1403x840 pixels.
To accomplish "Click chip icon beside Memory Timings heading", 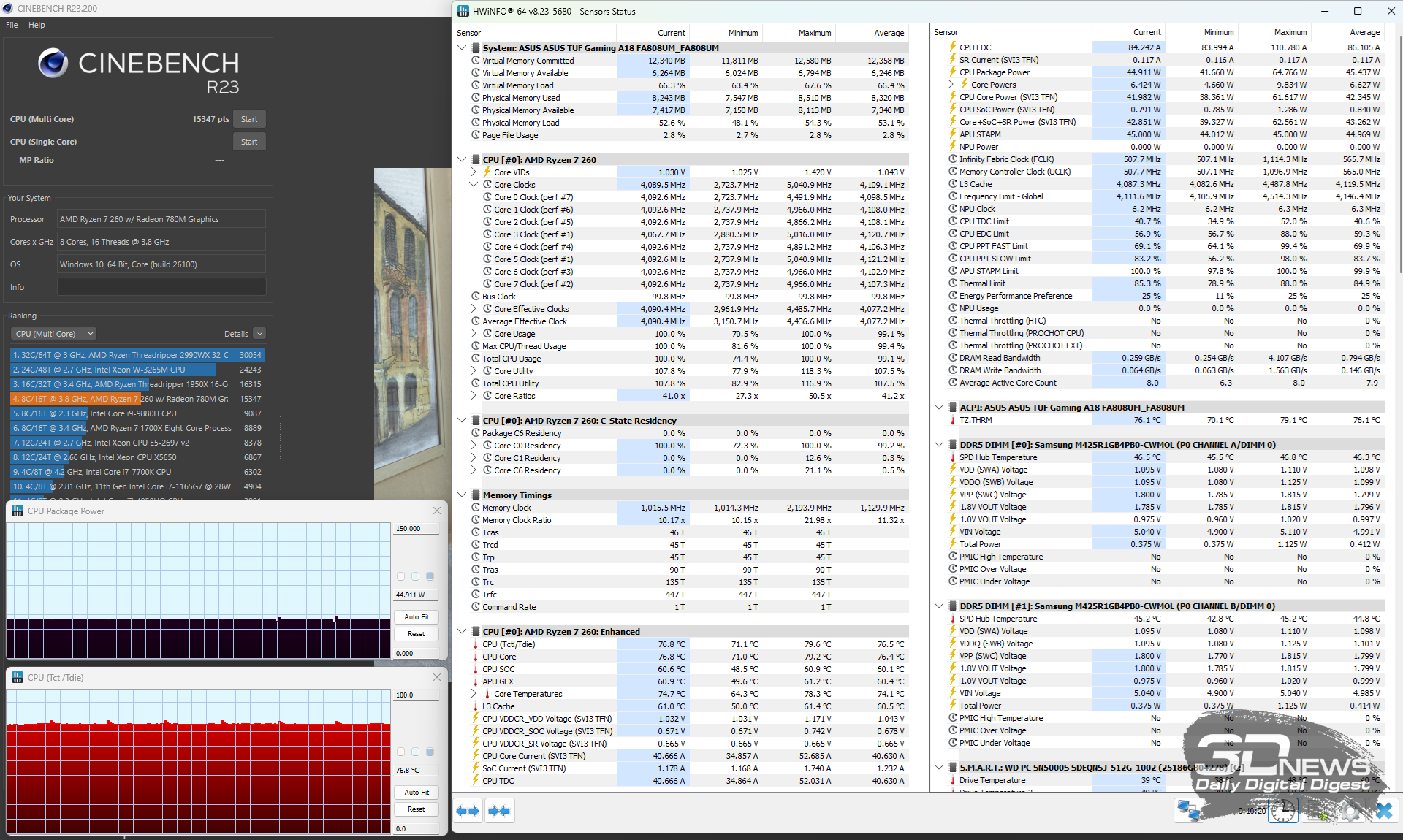I will [x=476, y=495].
